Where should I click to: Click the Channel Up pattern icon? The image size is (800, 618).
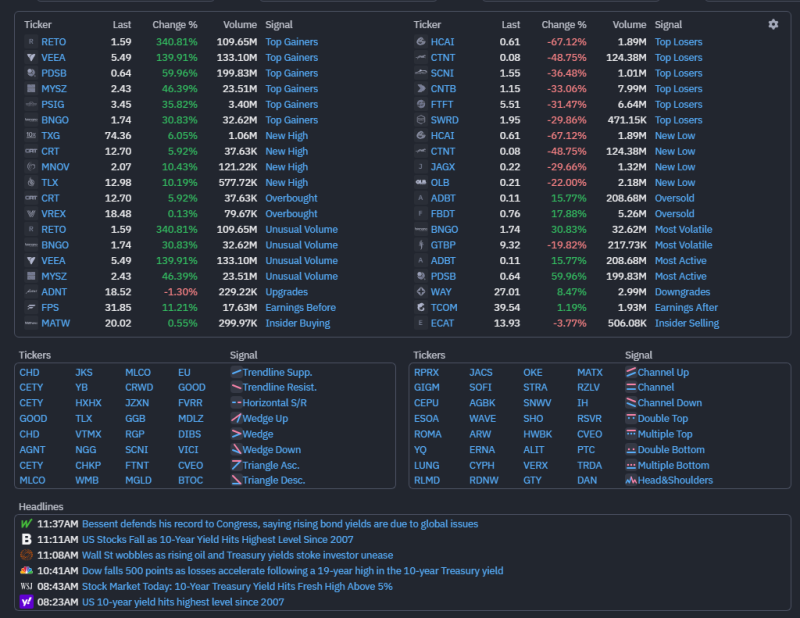(631, 372)
